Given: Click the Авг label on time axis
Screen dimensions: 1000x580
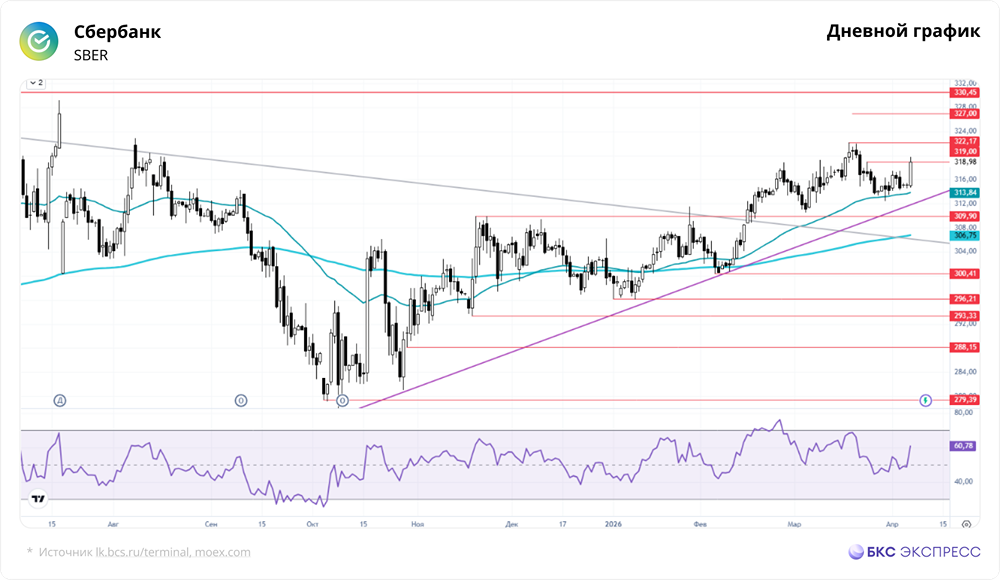Looking at the screenshot, I should (113, 524).
